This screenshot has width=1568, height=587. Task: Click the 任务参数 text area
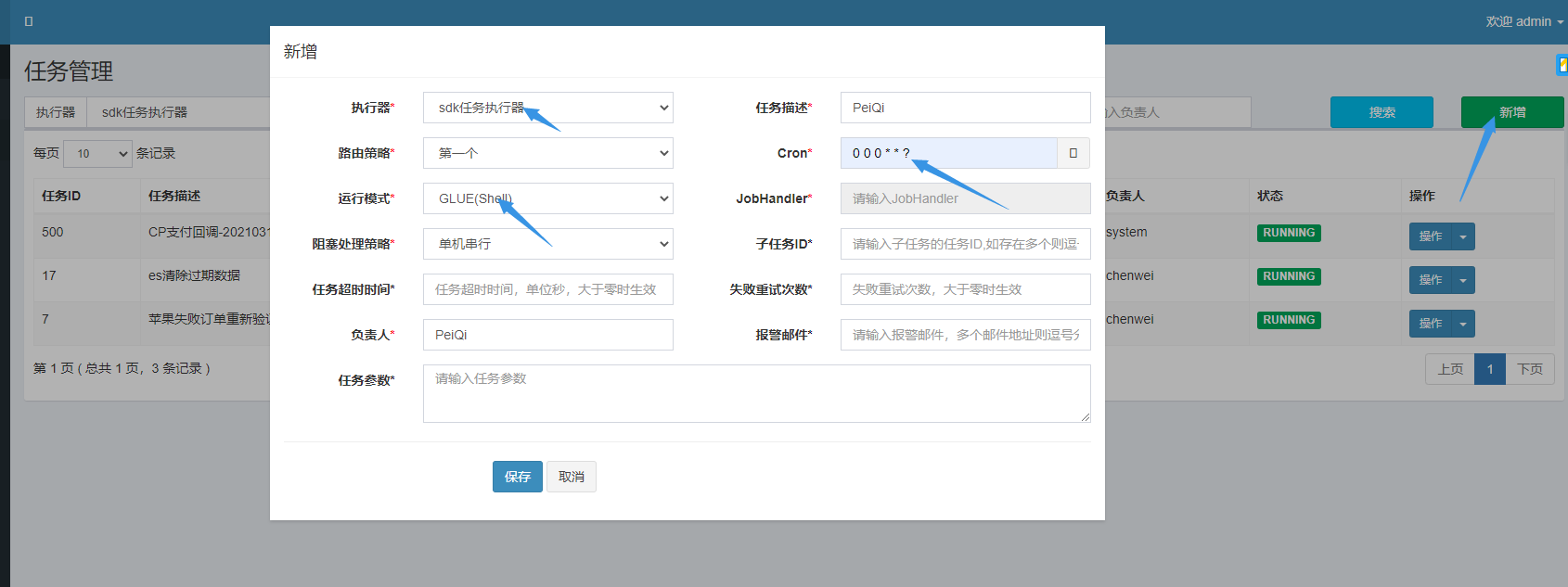tap(756, 393)
